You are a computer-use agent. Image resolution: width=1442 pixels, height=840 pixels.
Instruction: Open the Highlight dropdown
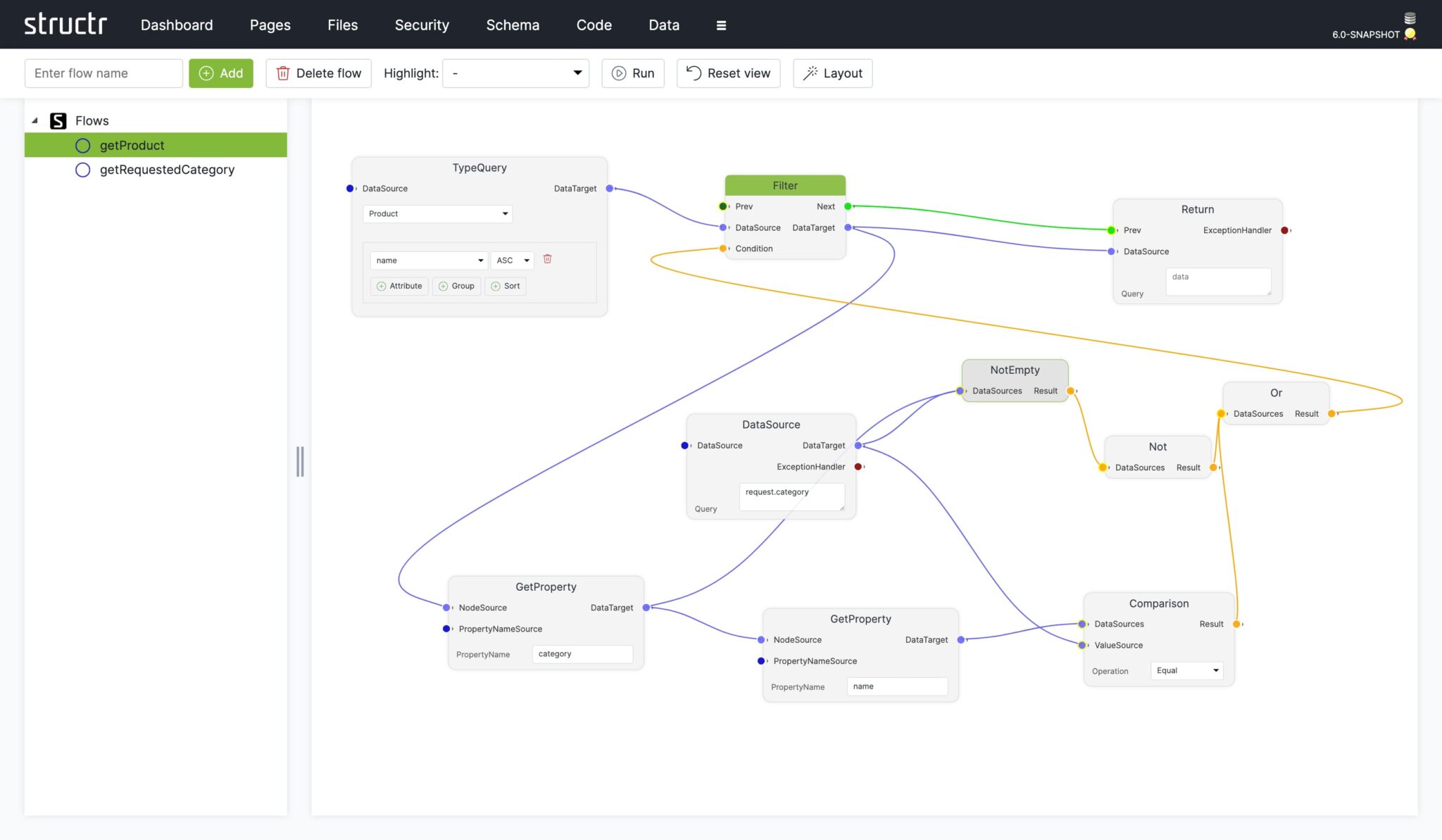coord(515,73)
